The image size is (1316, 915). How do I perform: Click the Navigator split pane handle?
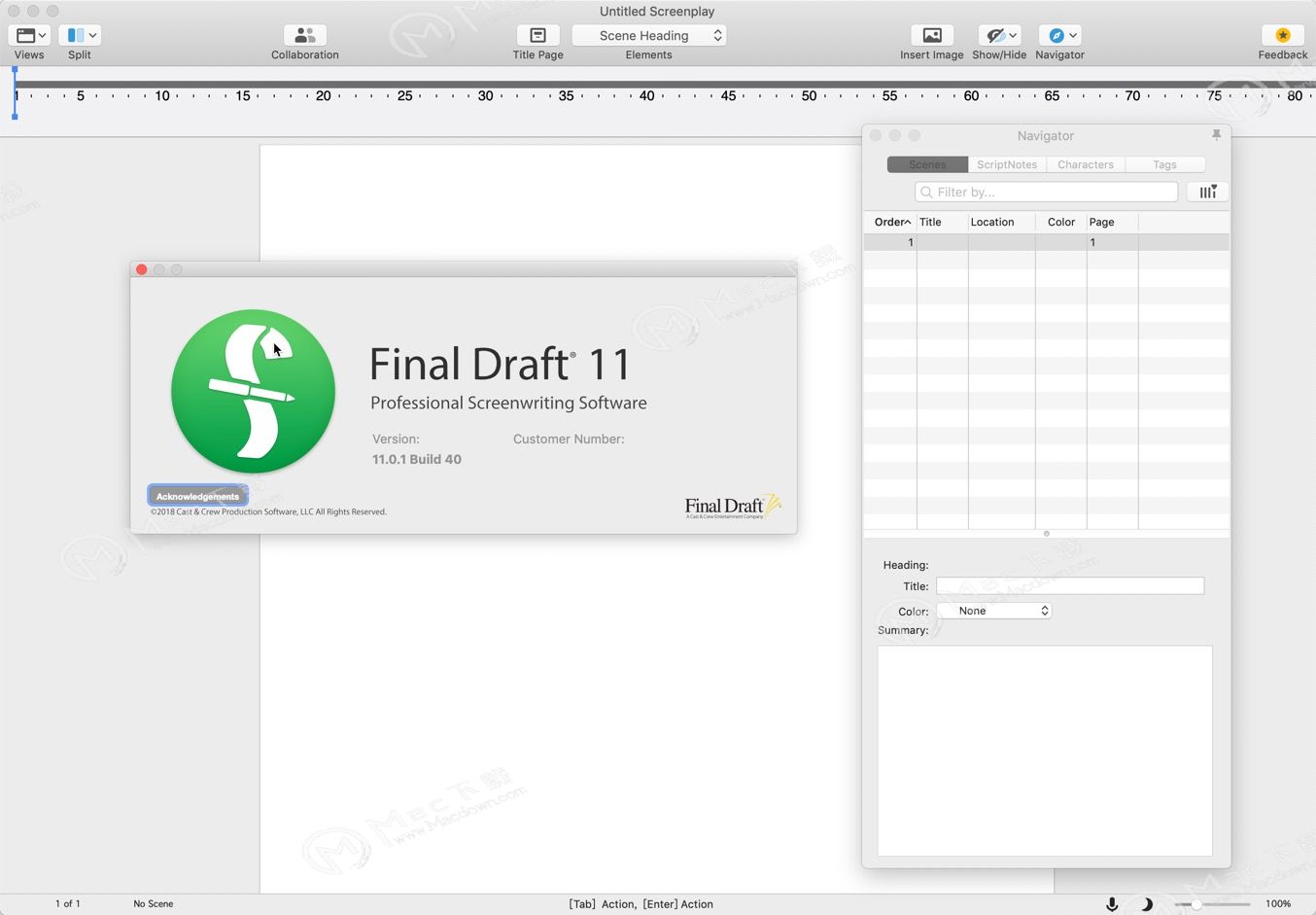(1047, 534)
